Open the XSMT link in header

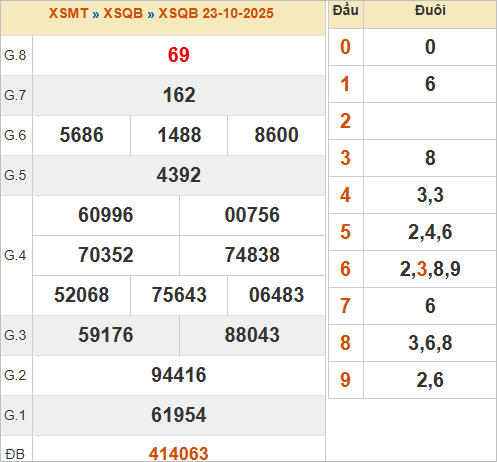pos(68,13)
